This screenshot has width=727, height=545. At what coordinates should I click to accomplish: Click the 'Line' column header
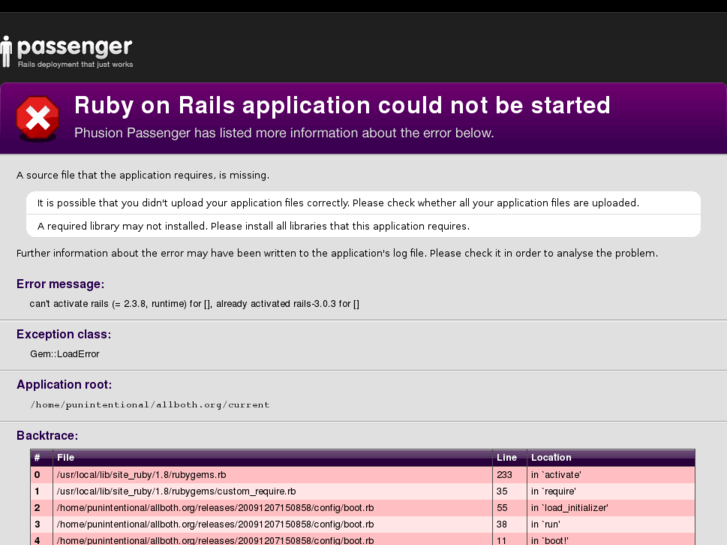click(x=510, y=458)
